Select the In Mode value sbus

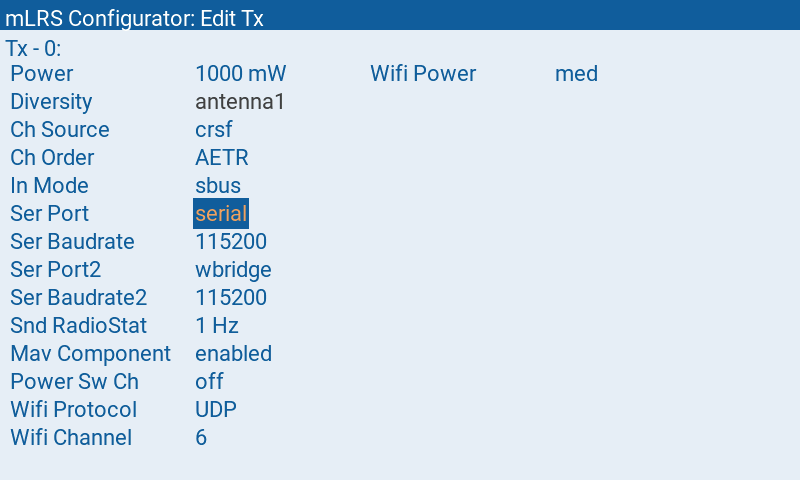(x=218, y=186)
